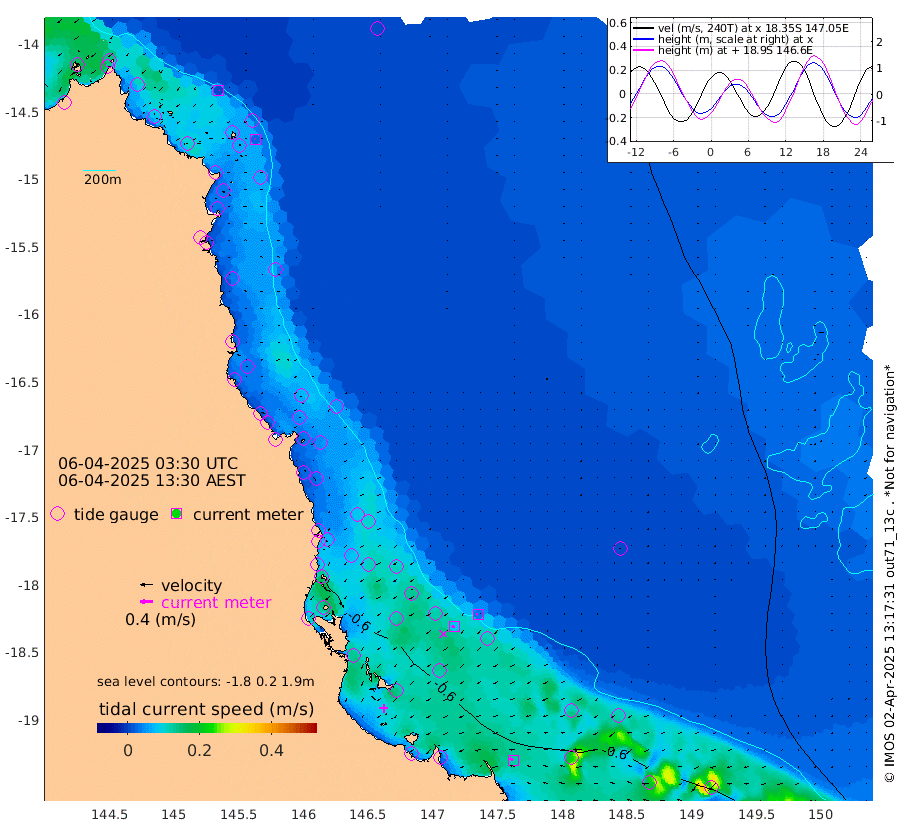Click the 'tidal current speed (m/s)' title
Screen dimensions: 900x834
(207, 709)
